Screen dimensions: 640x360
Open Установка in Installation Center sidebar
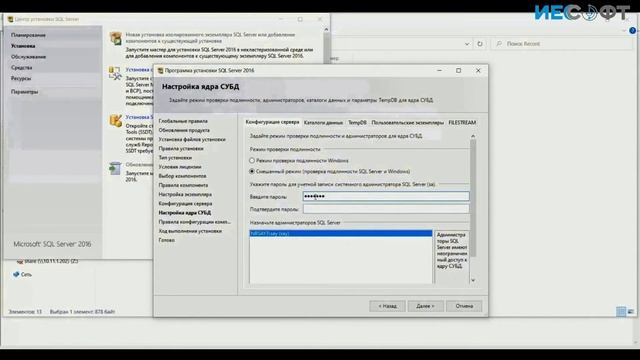click(23, 46)
